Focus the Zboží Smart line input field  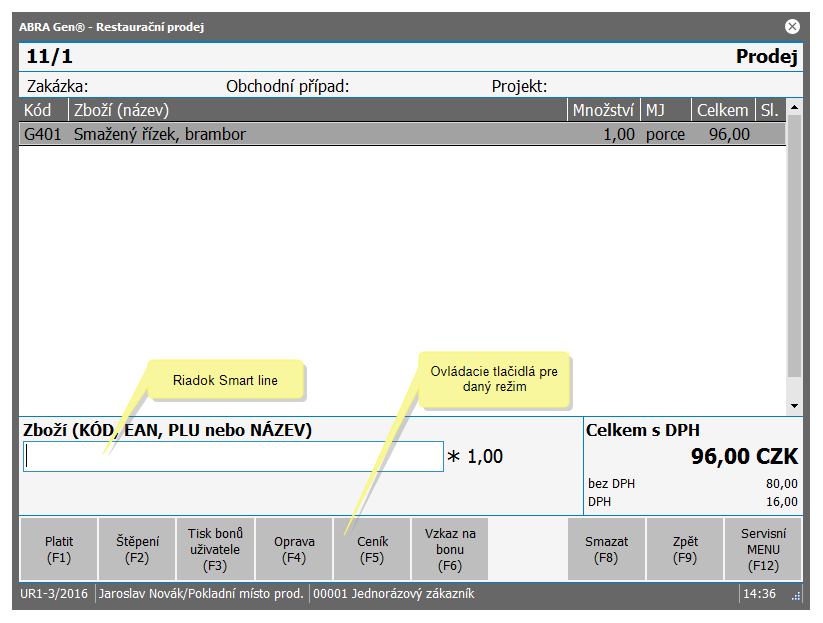pyautogui.click(x=233, y=457)
